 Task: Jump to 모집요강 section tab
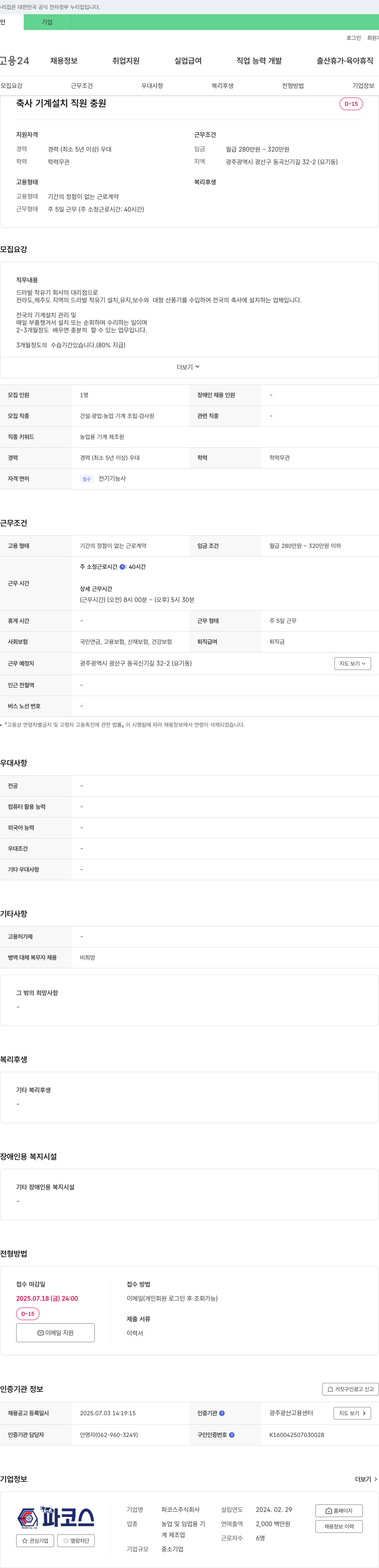(x=11, y=86)
